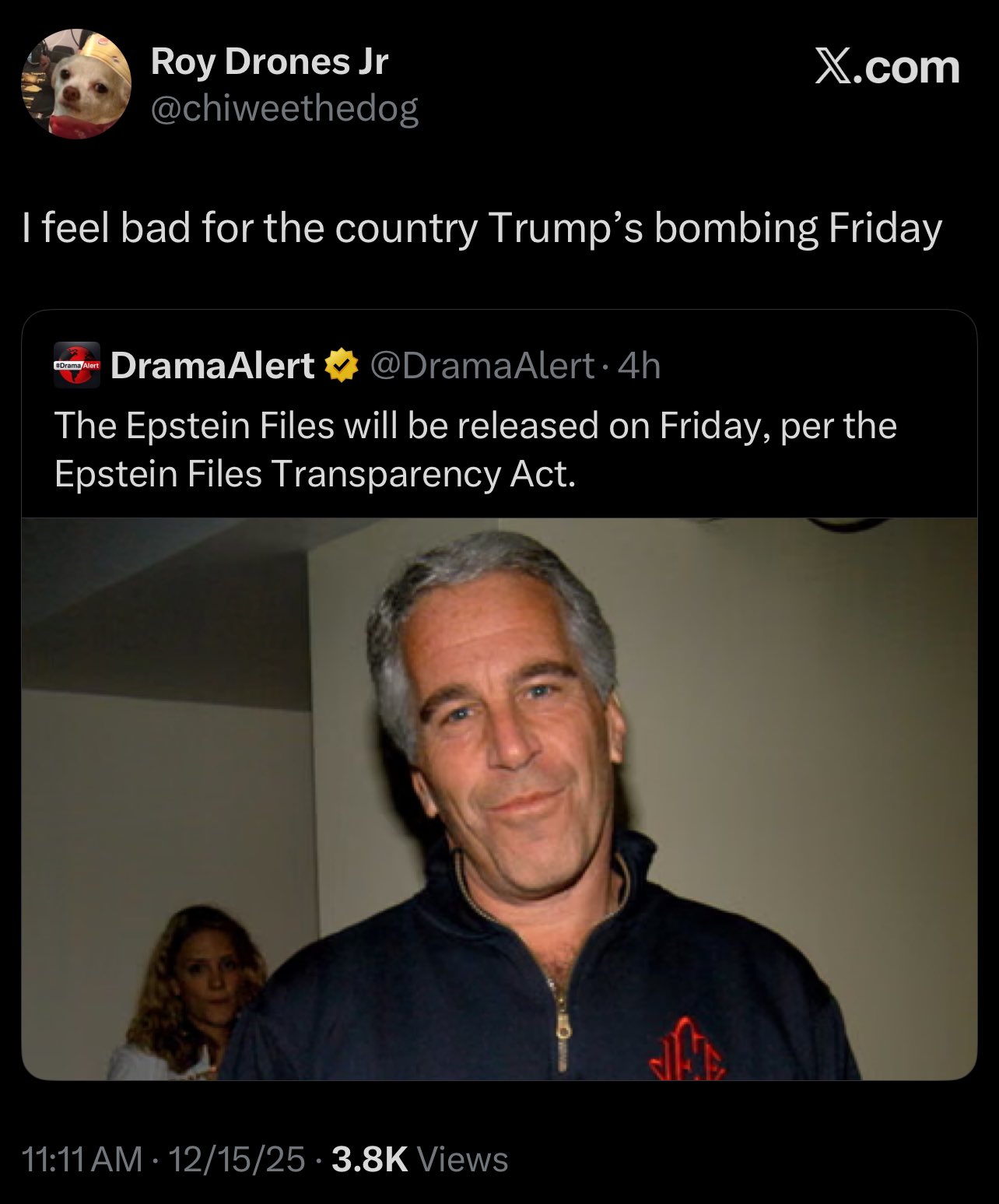Click the Views label at the bottom
Viewport: 999px width, 1204px height.
click(x=463, y=1160)
